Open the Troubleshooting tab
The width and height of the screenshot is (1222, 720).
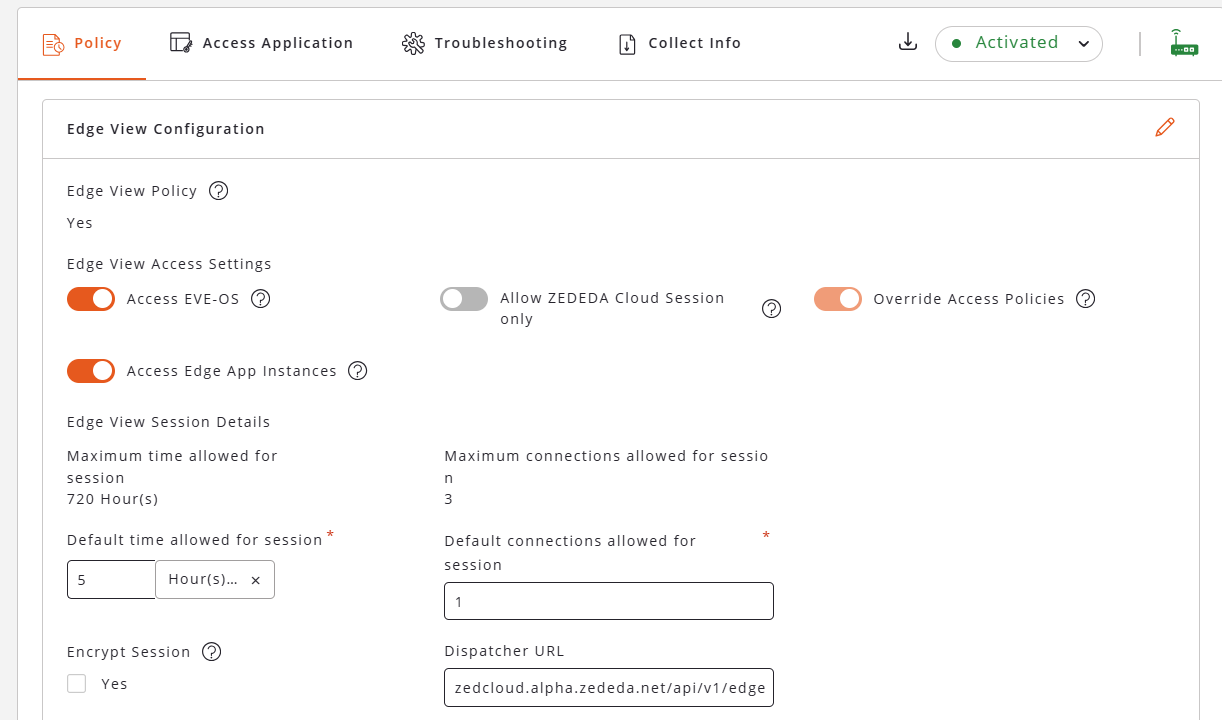pyautogui.click(x=484, y=43)
